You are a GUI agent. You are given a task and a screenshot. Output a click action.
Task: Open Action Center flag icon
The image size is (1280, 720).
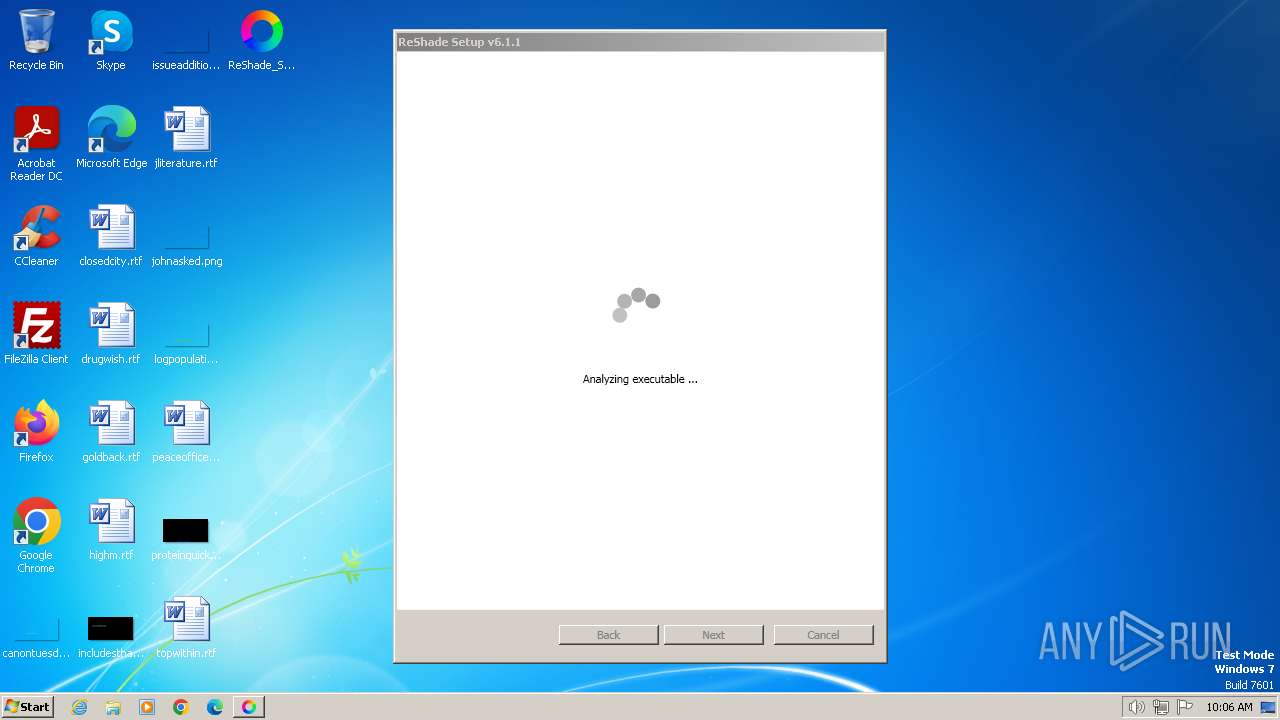tap(1185, 707)
